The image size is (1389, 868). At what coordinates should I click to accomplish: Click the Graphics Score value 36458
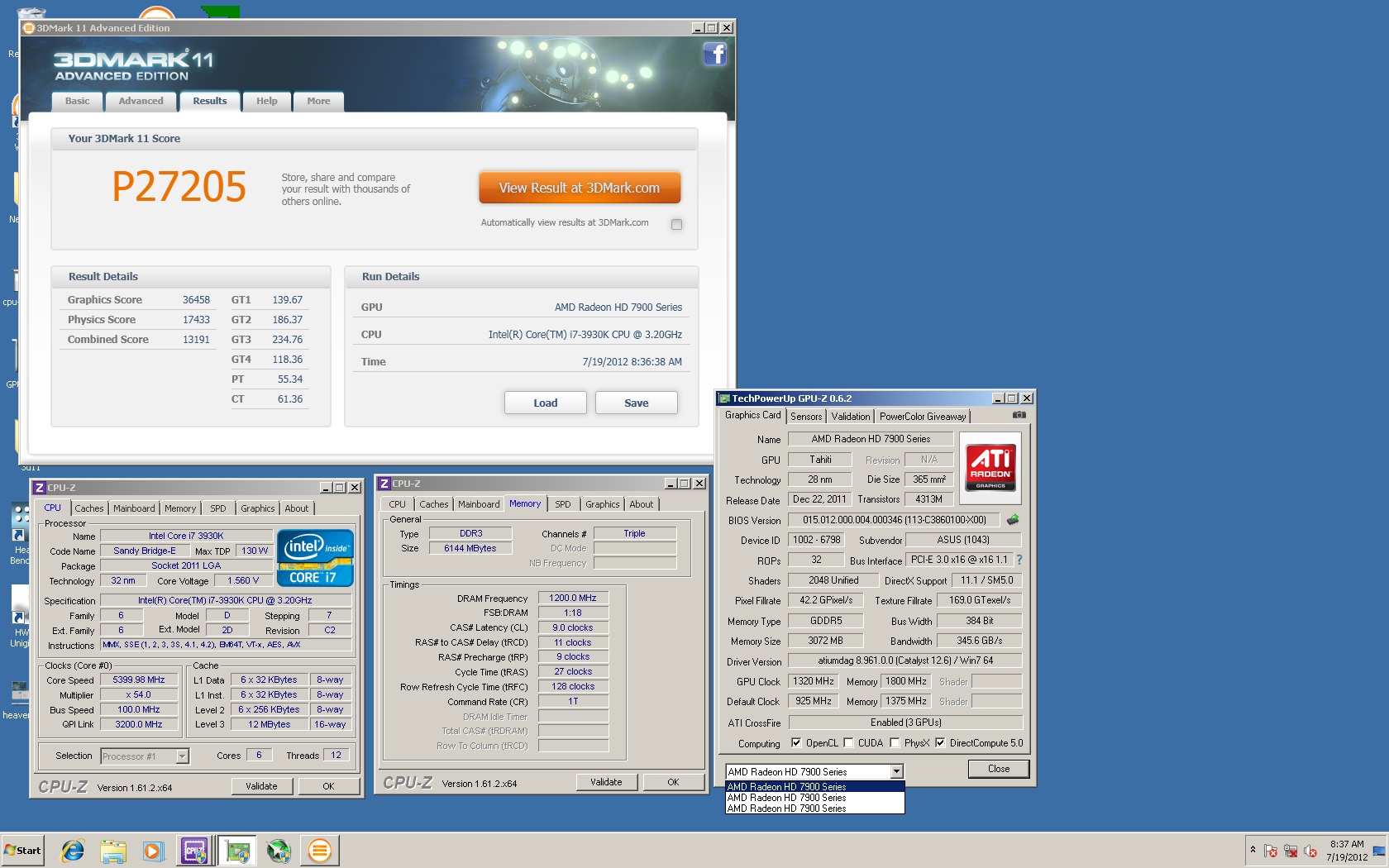tap(196, 300)
